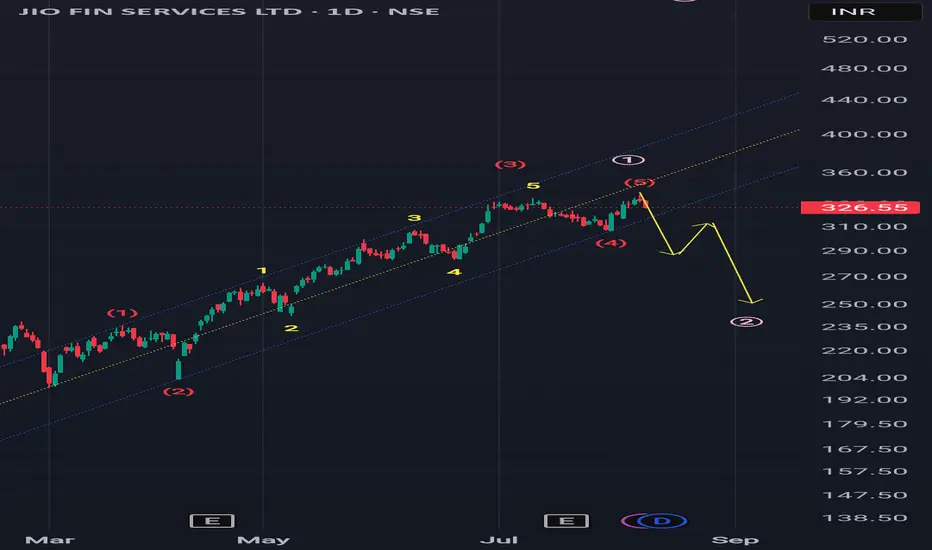Select the yellow 2 sub-wave label
This screenshot has width=932, height=550.
click(x=291, y=328)
